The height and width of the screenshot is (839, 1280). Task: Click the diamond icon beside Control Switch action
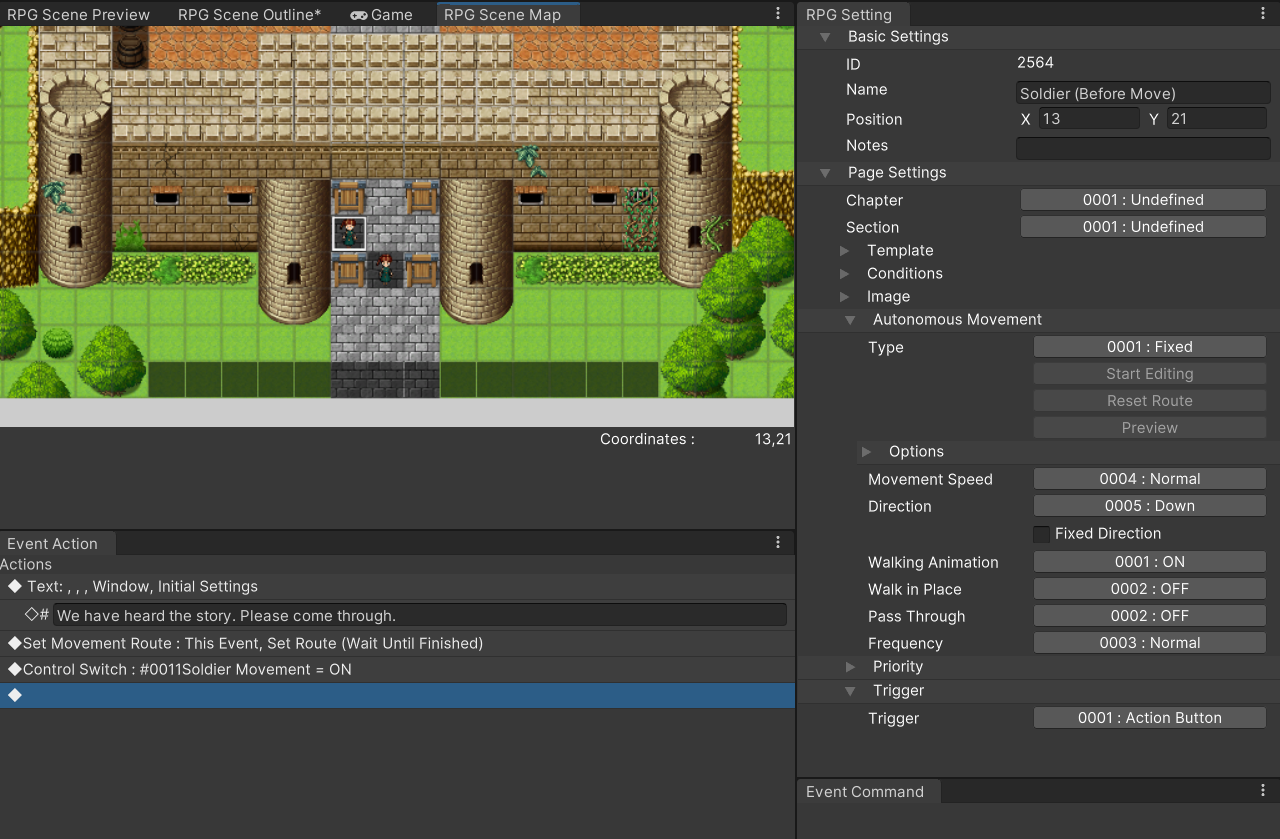point(14,669)
